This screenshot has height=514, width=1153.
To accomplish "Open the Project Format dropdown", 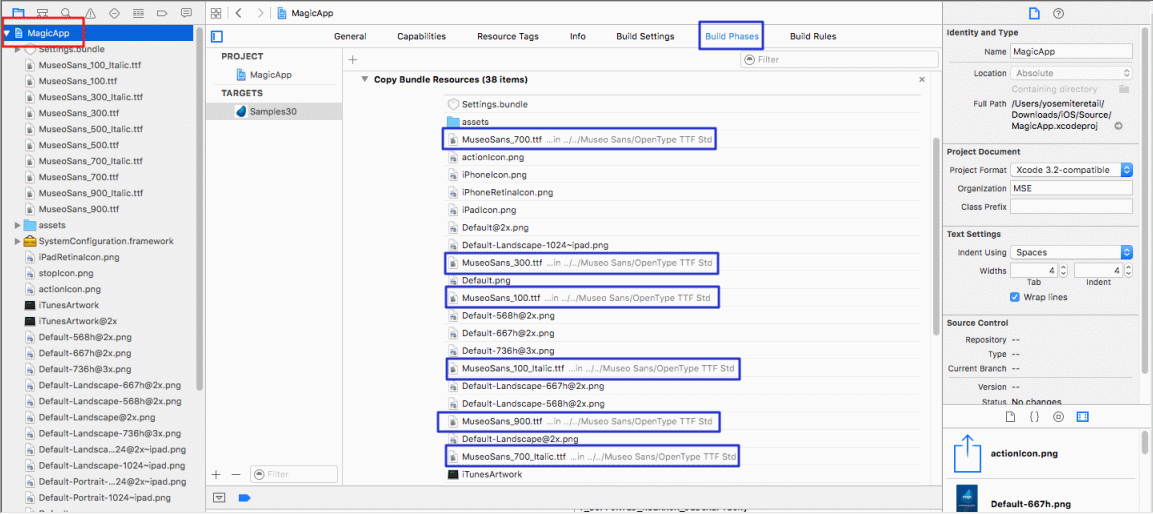I will [x=1071, y=170].
